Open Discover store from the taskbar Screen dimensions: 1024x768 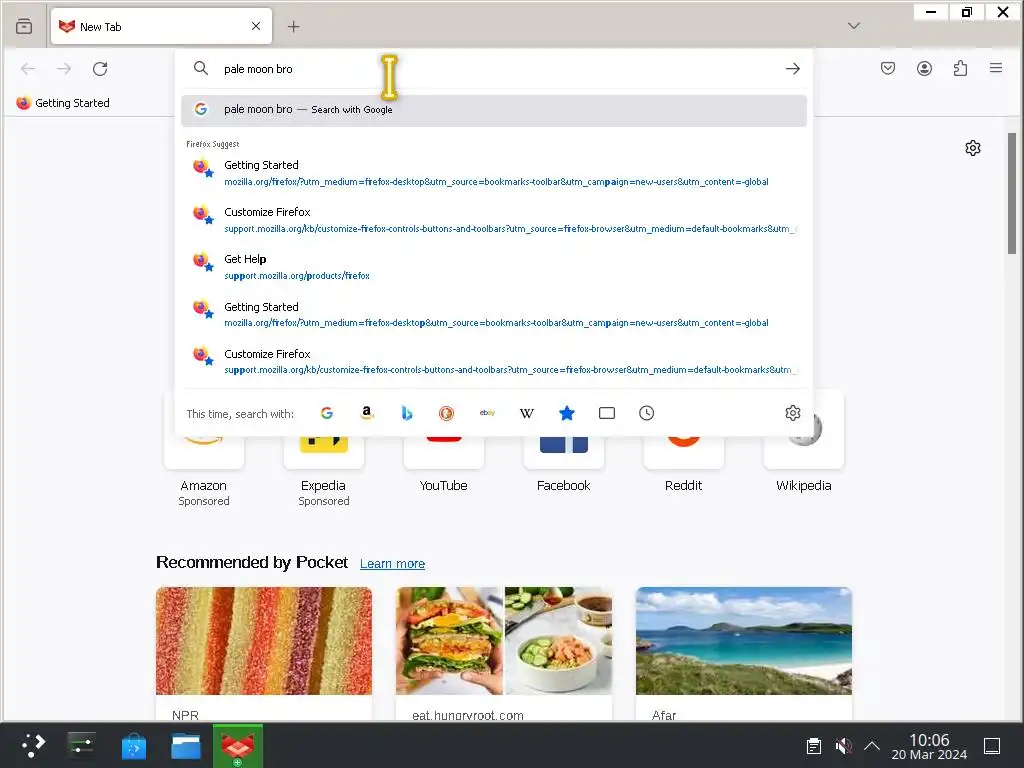pyautogui.click(x=134, y=746)
